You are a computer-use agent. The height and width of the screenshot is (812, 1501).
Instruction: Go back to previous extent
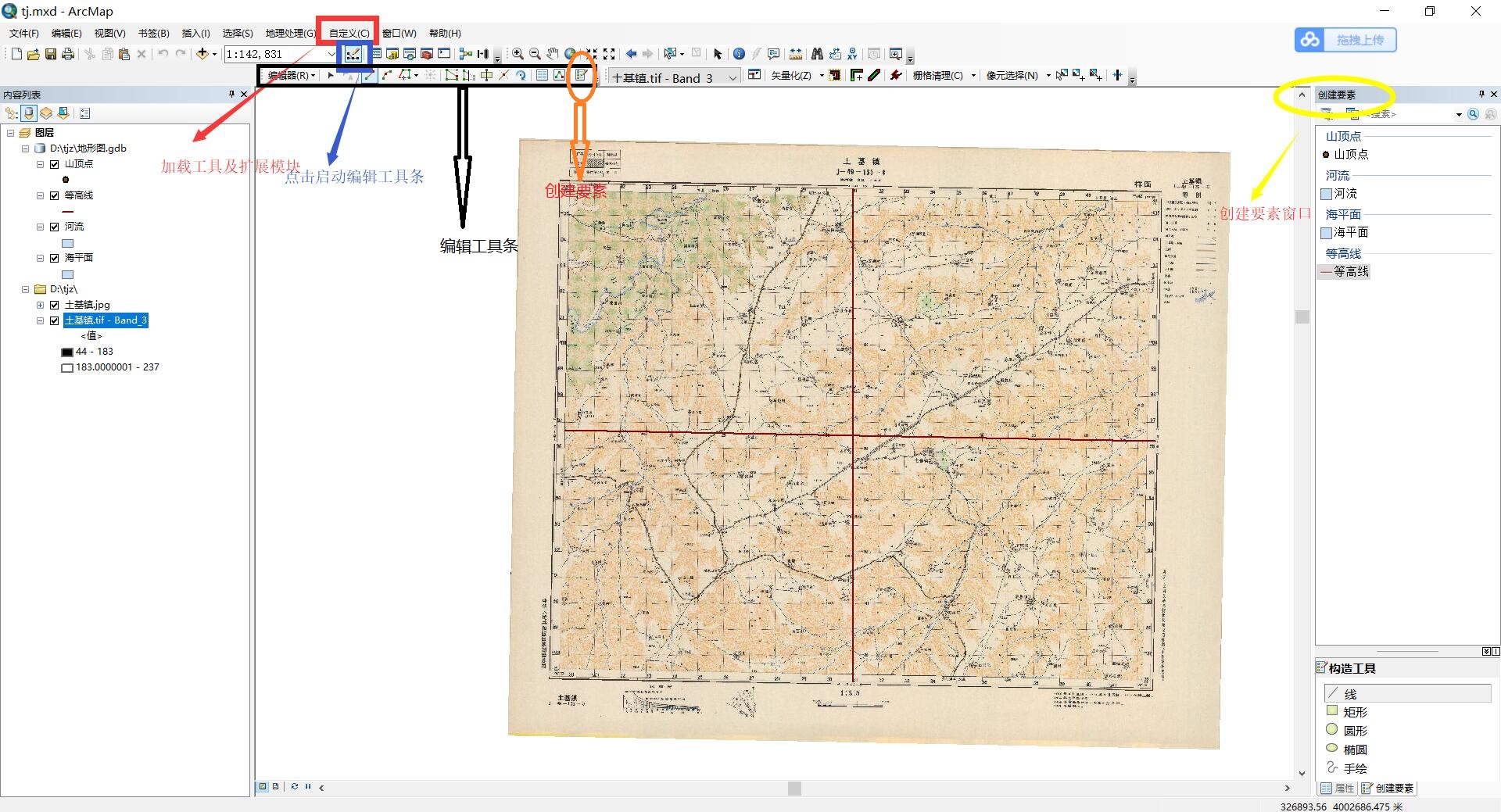[631, 54]
